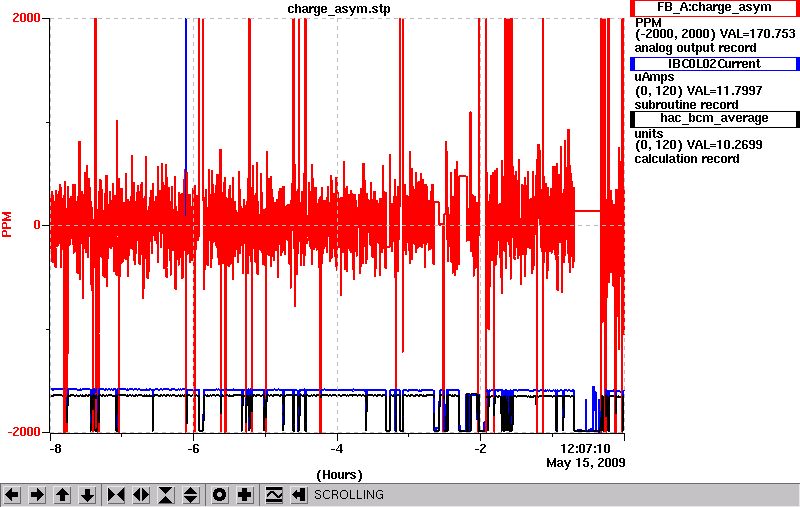Image resolution: width=800 pixels, height=507 pixels.
Task: Click the 2000 y-axis top tick label
Action: (26, 18)
